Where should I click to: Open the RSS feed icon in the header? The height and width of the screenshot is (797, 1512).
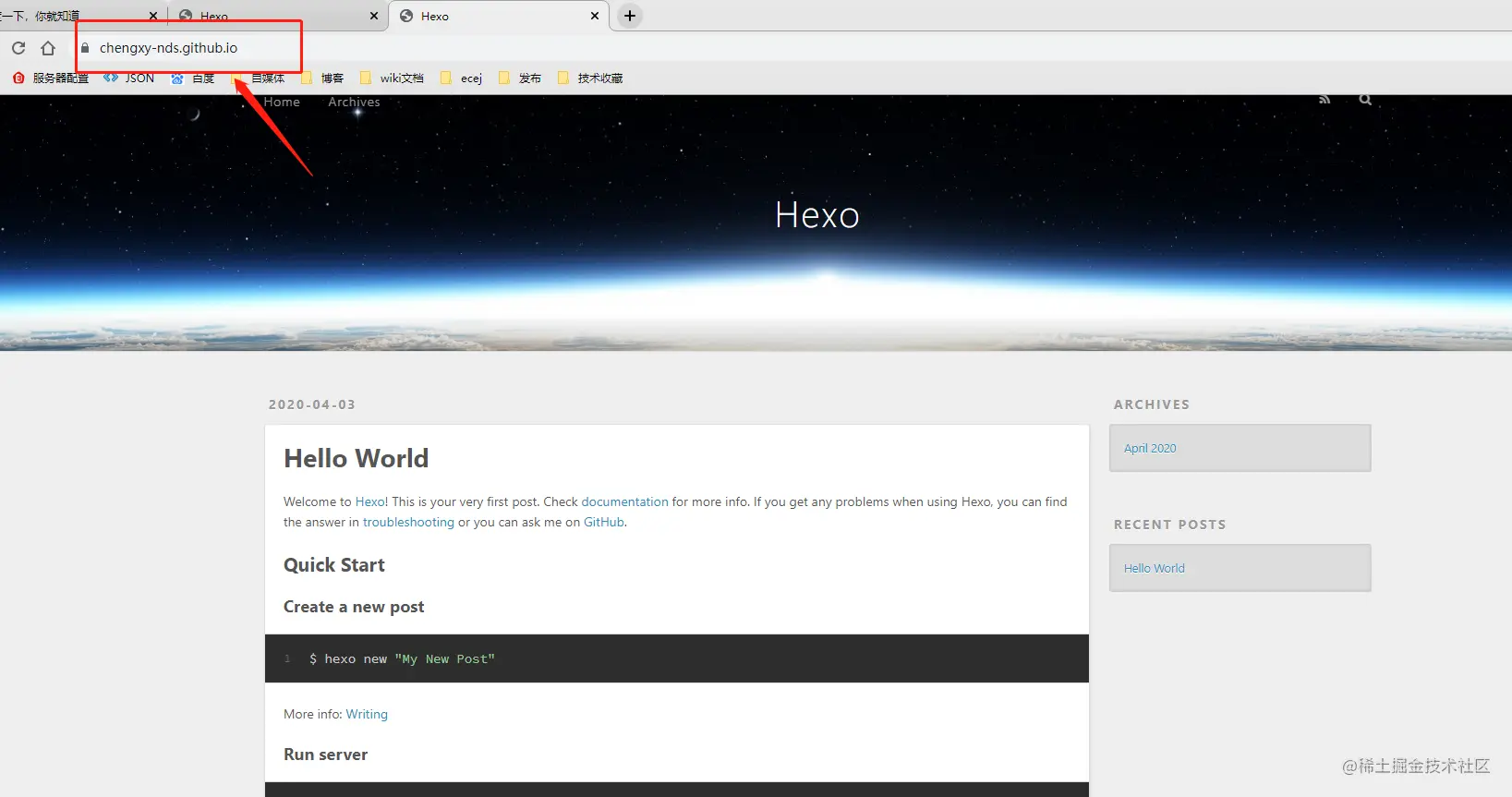pyautogui.click(x=1325, y=100)
